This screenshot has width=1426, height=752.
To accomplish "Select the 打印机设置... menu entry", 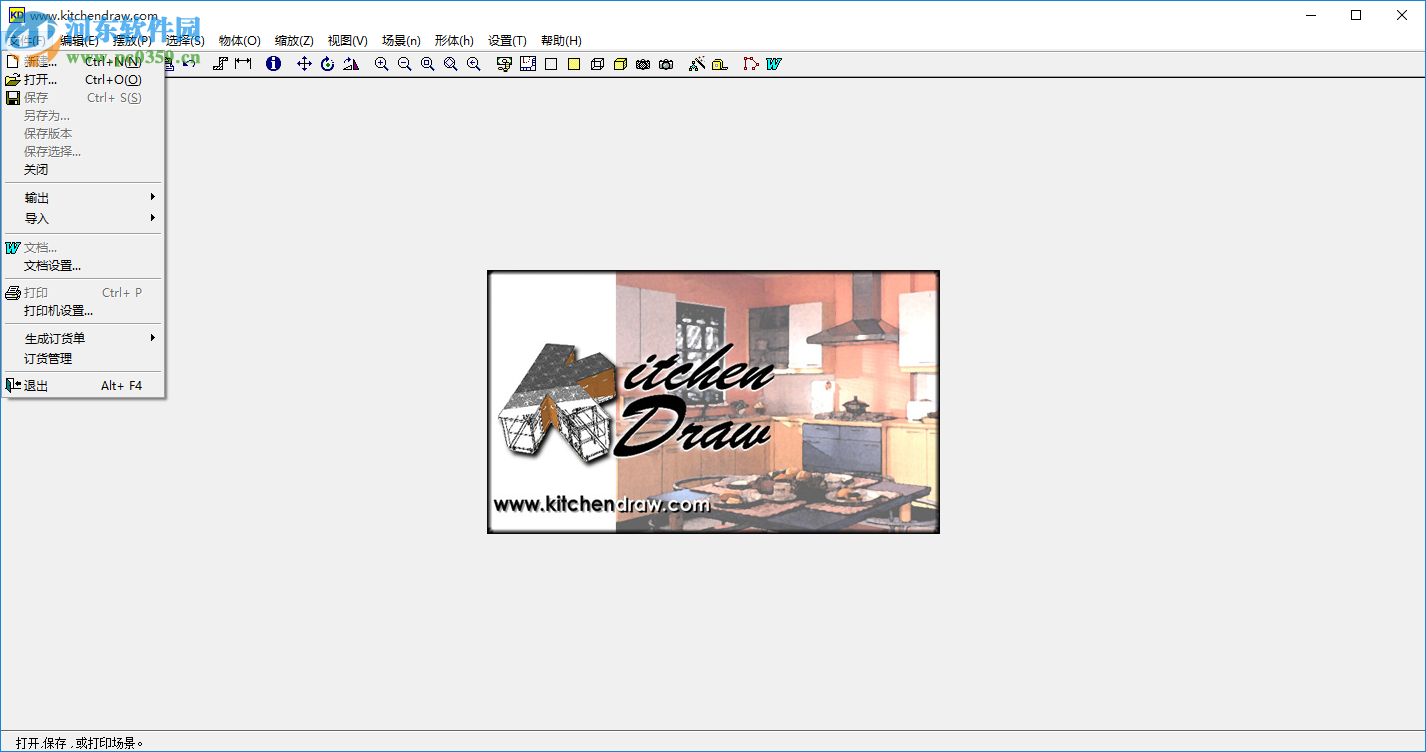I will click(84, 311).
